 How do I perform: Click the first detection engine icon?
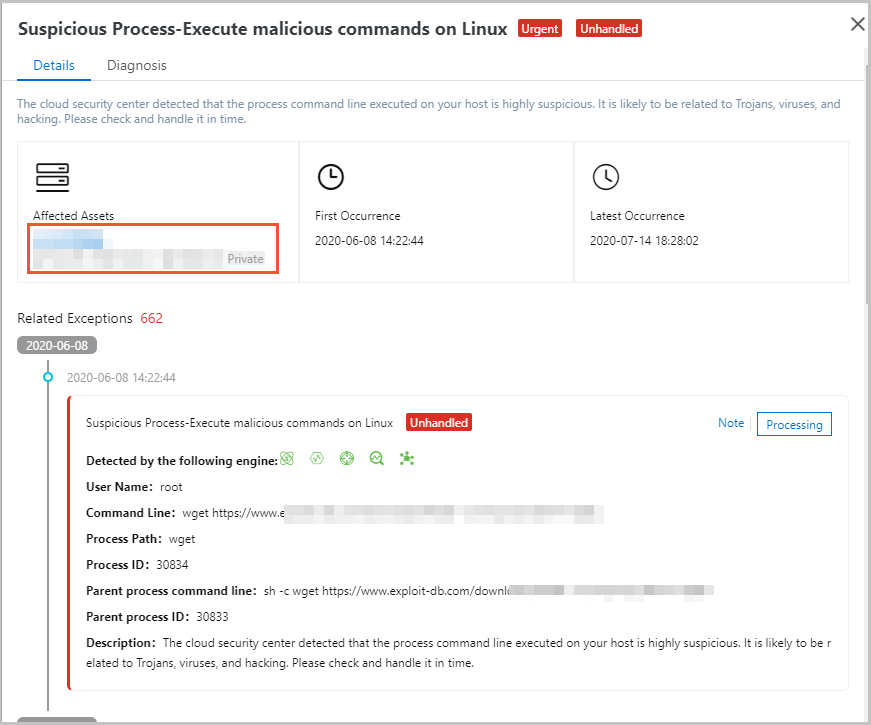click(x=287, y=458)
